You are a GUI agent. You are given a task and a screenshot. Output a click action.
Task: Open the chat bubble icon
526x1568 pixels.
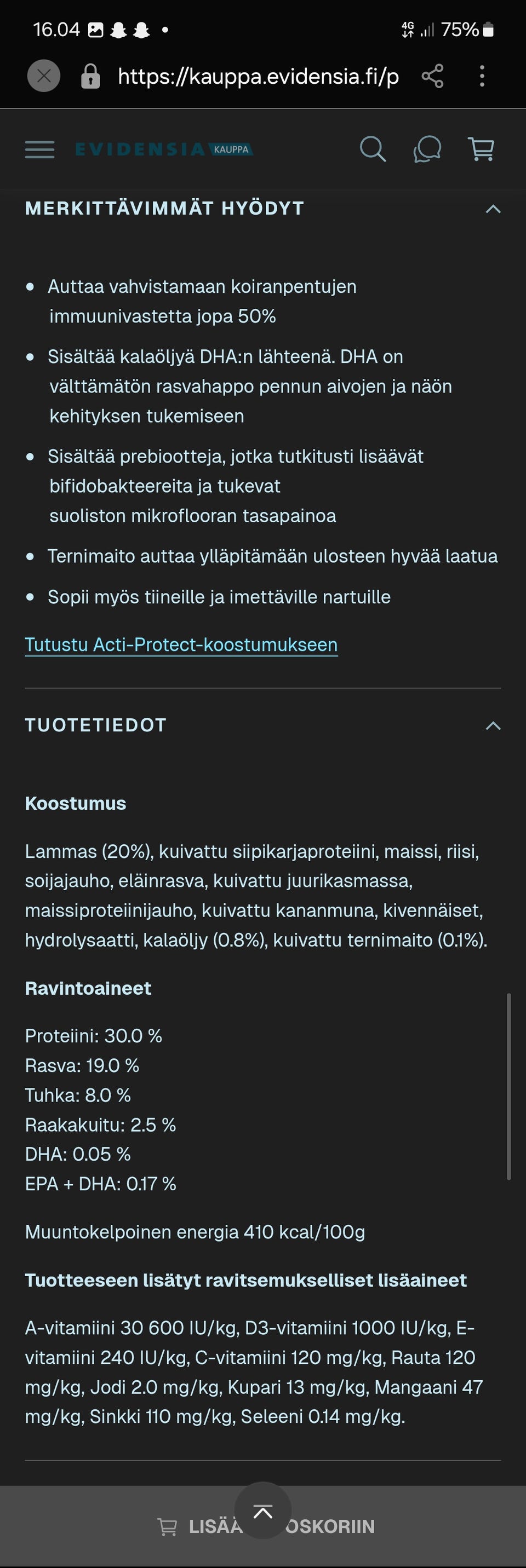(427, 149)
